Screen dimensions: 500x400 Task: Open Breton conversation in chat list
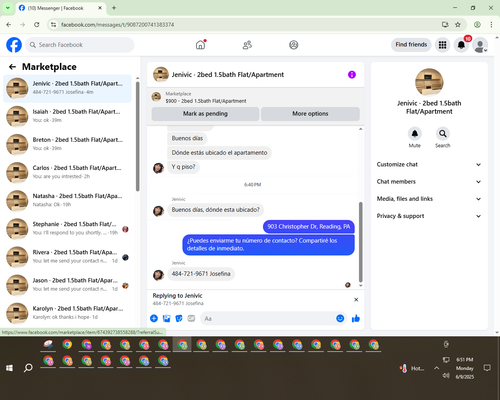(x=68, y=144)
